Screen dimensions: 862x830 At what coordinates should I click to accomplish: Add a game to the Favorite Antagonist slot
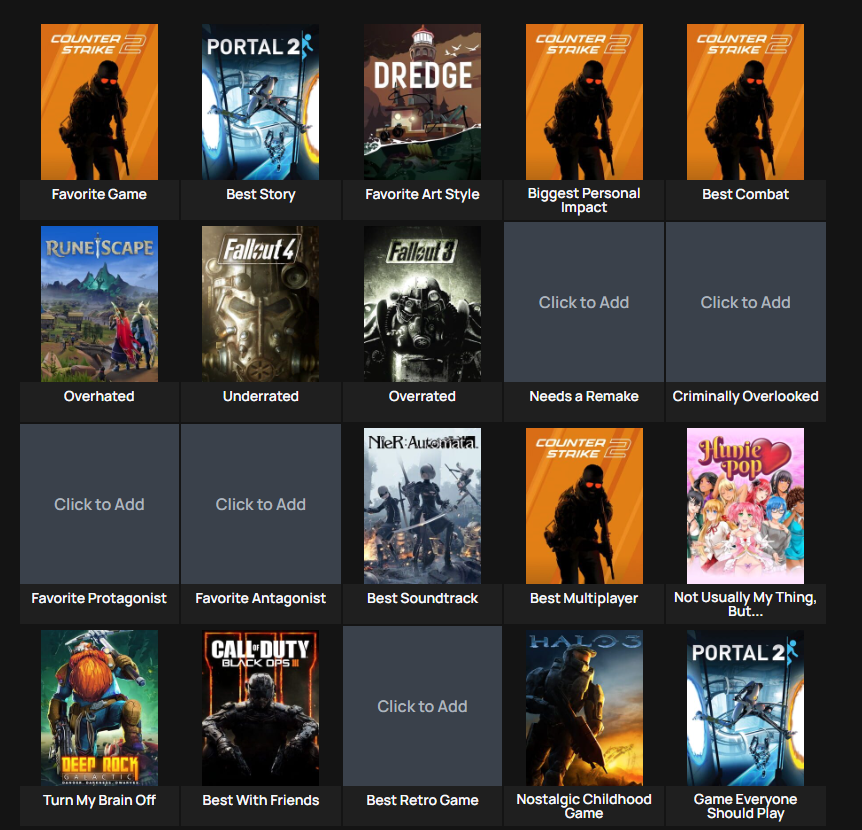coord(261,504)
